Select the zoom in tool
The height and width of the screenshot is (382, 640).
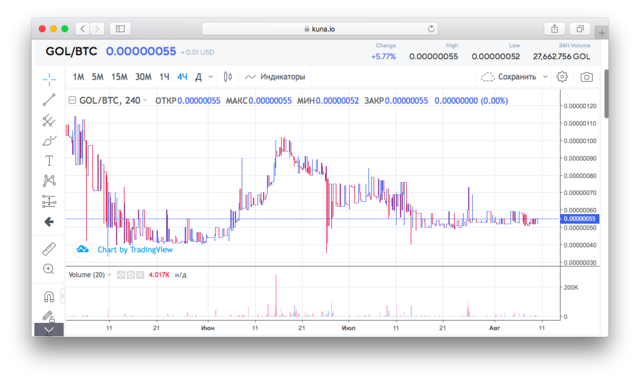point(49,269)
